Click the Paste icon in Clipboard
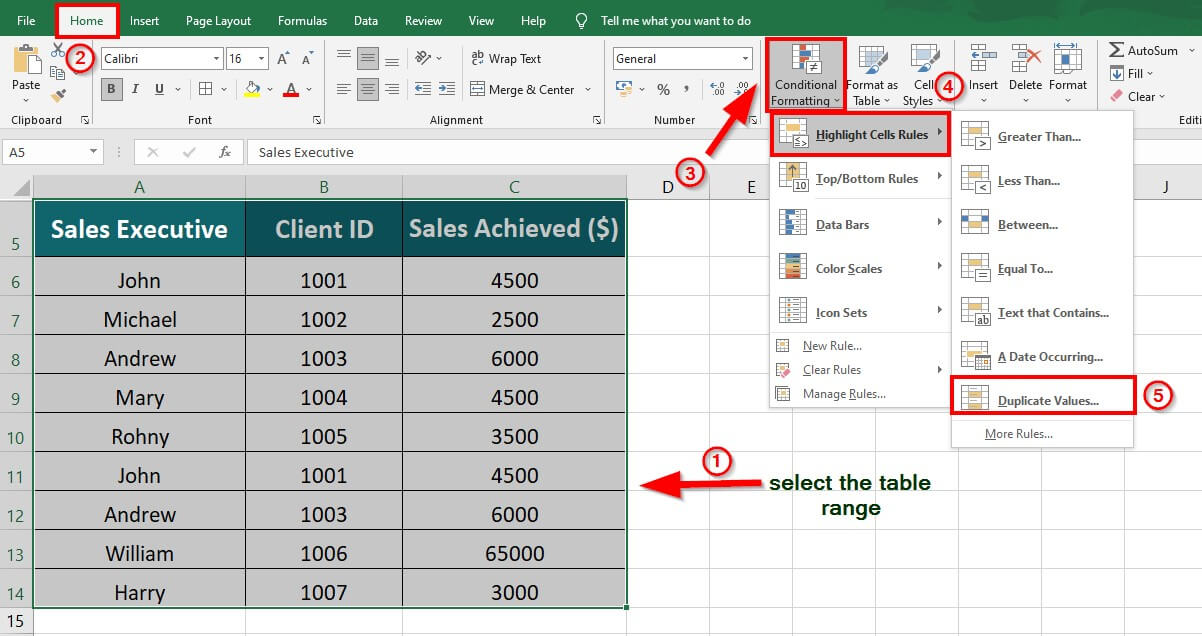Viewport: 1202px width, 636px height. (x=26, y=60)
